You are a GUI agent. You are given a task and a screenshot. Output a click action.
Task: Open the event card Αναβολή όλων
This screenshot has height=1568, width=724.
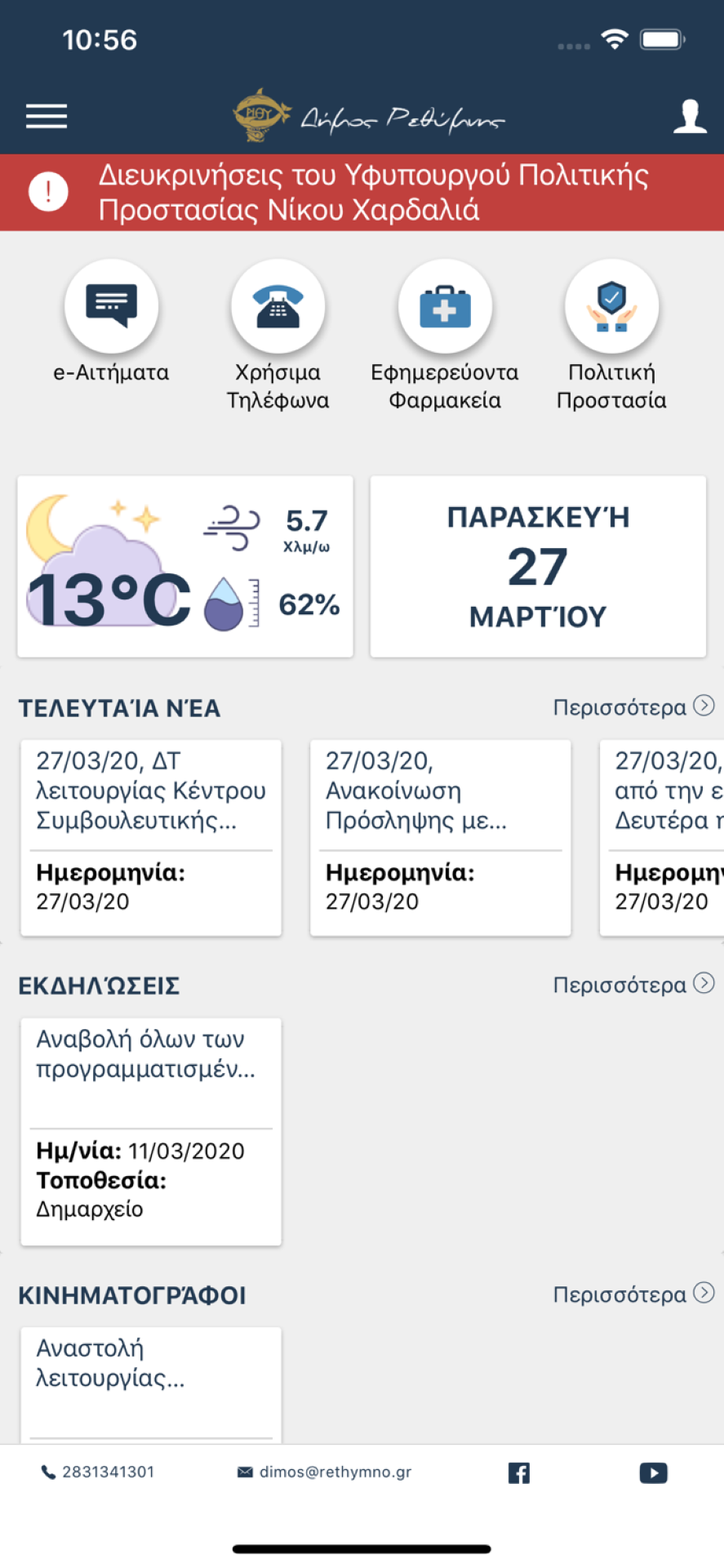pyautogui.click(x=151, y=1131)
